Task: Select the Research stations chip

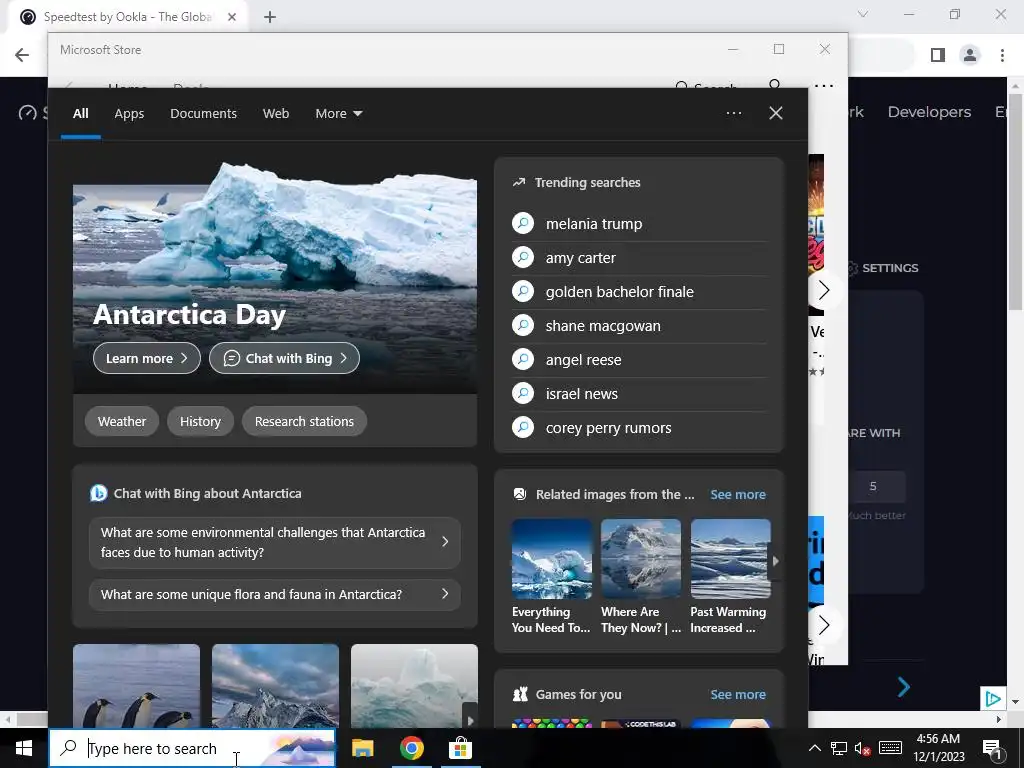Action: 304,421
